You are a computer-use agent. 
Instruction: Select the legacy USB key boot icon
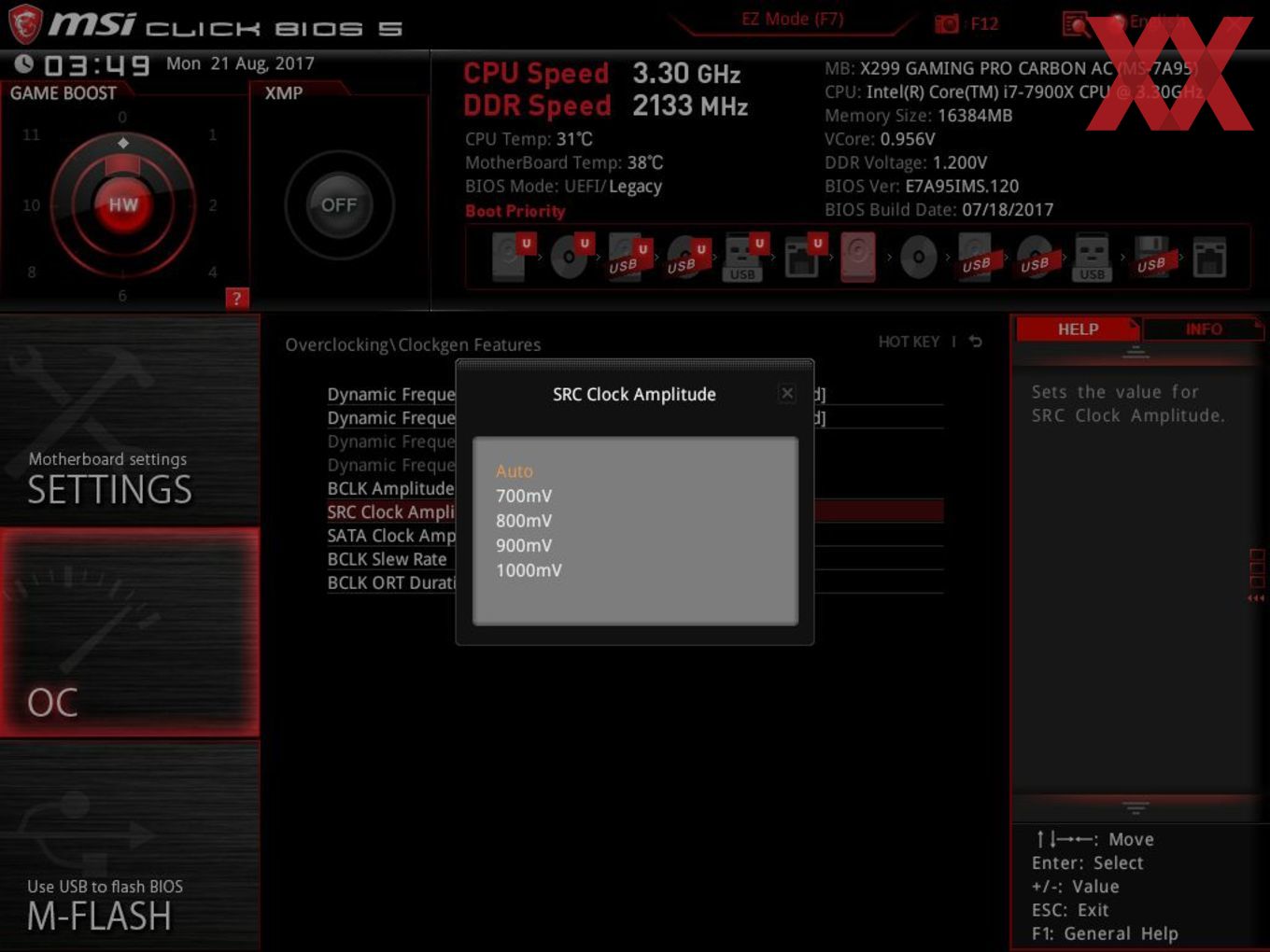coord(1092,258)
